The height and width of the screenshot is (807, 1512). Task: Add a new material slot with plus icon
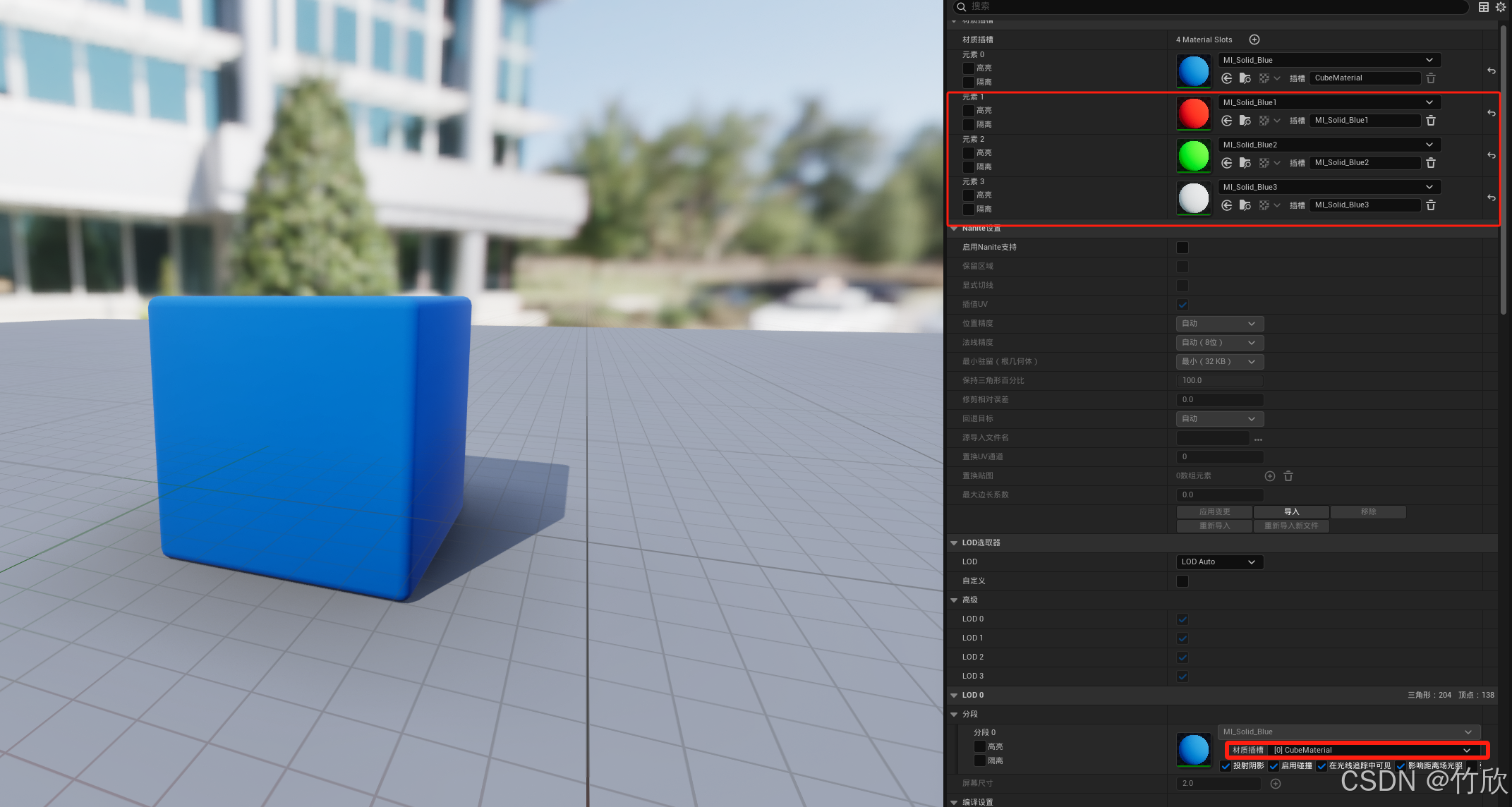[1254, 40]
